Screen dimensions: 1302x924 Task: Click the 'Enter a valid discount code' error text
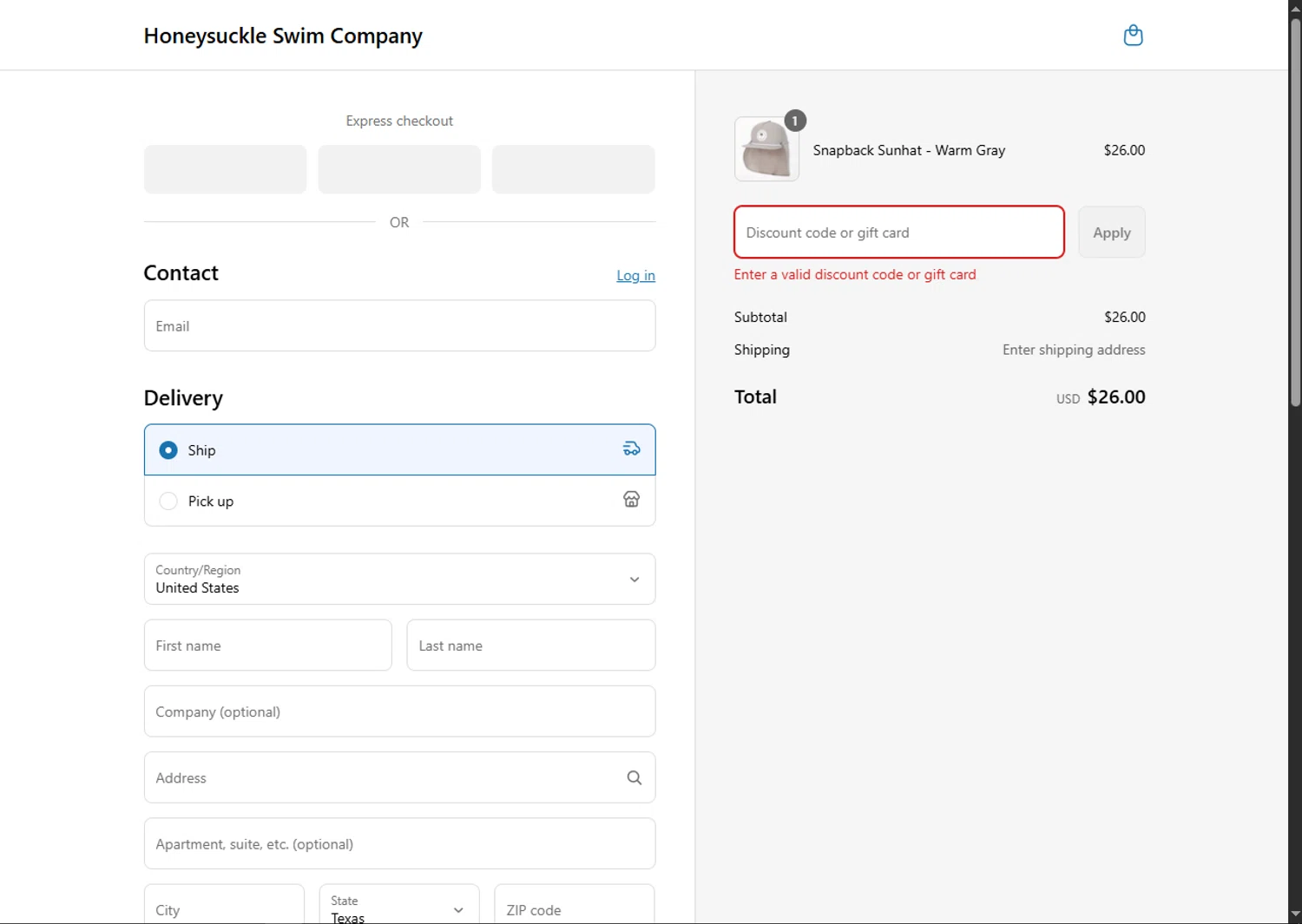pyautogui.click(x=855, y=274)
